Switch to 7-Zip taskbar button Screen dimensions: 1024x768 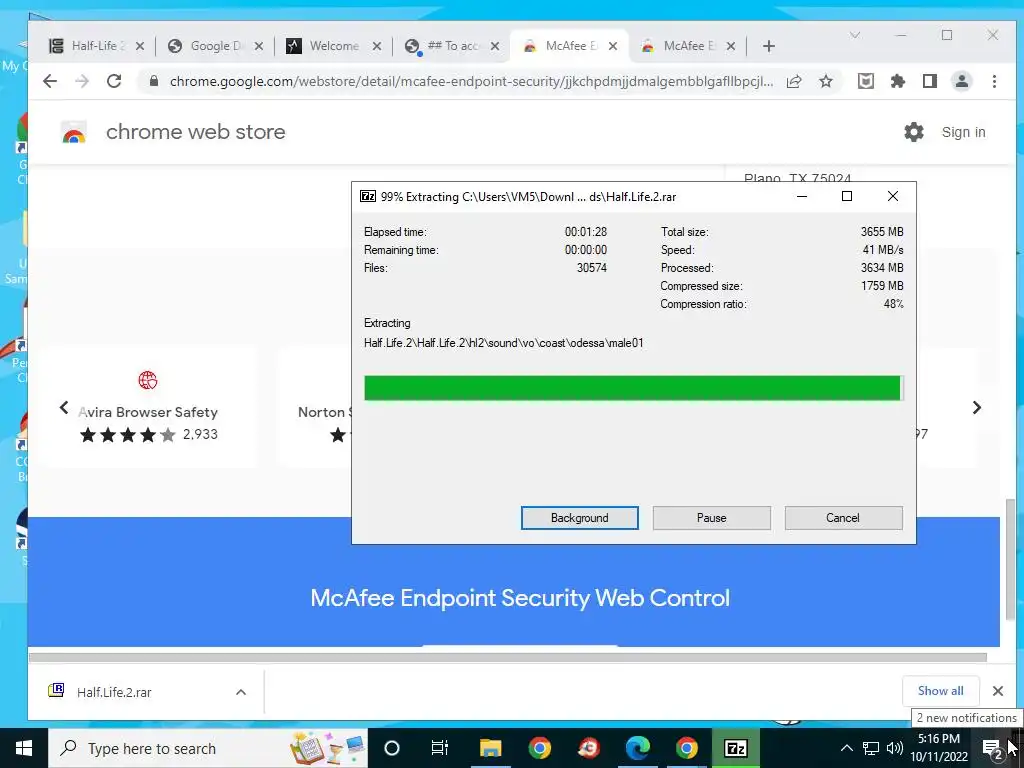(735, 748)
